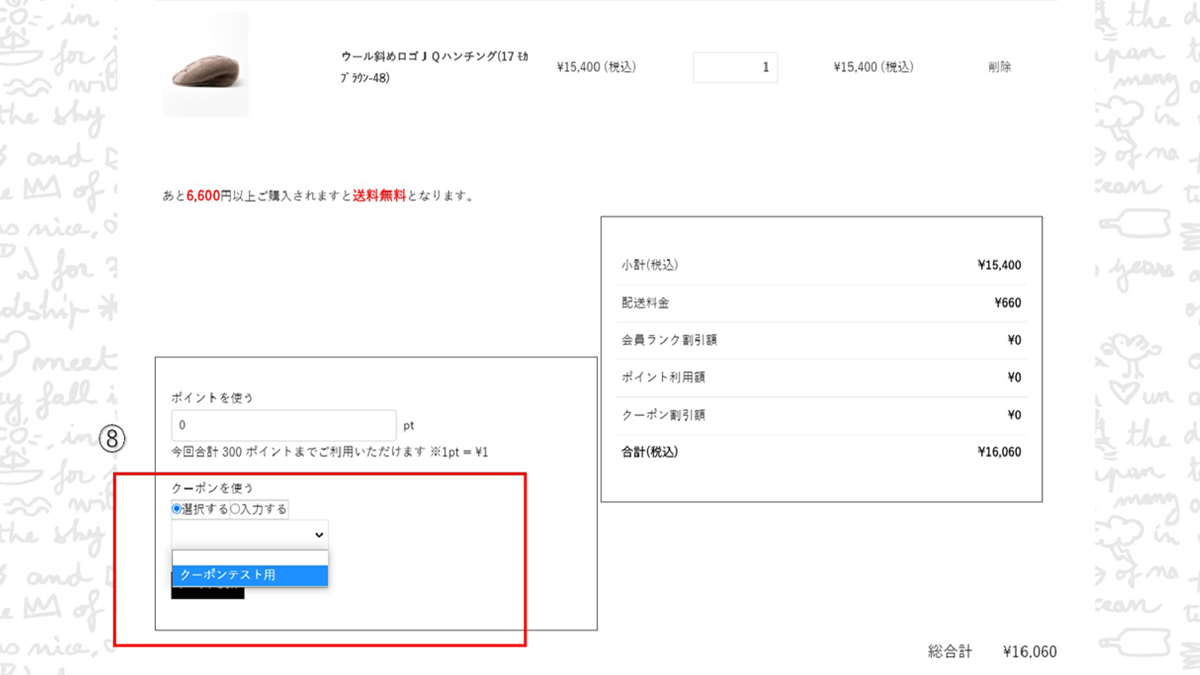
Task: Choose the クーポンテスト用 coupon option
Action: pyautogui.click(x=250, y=575)
